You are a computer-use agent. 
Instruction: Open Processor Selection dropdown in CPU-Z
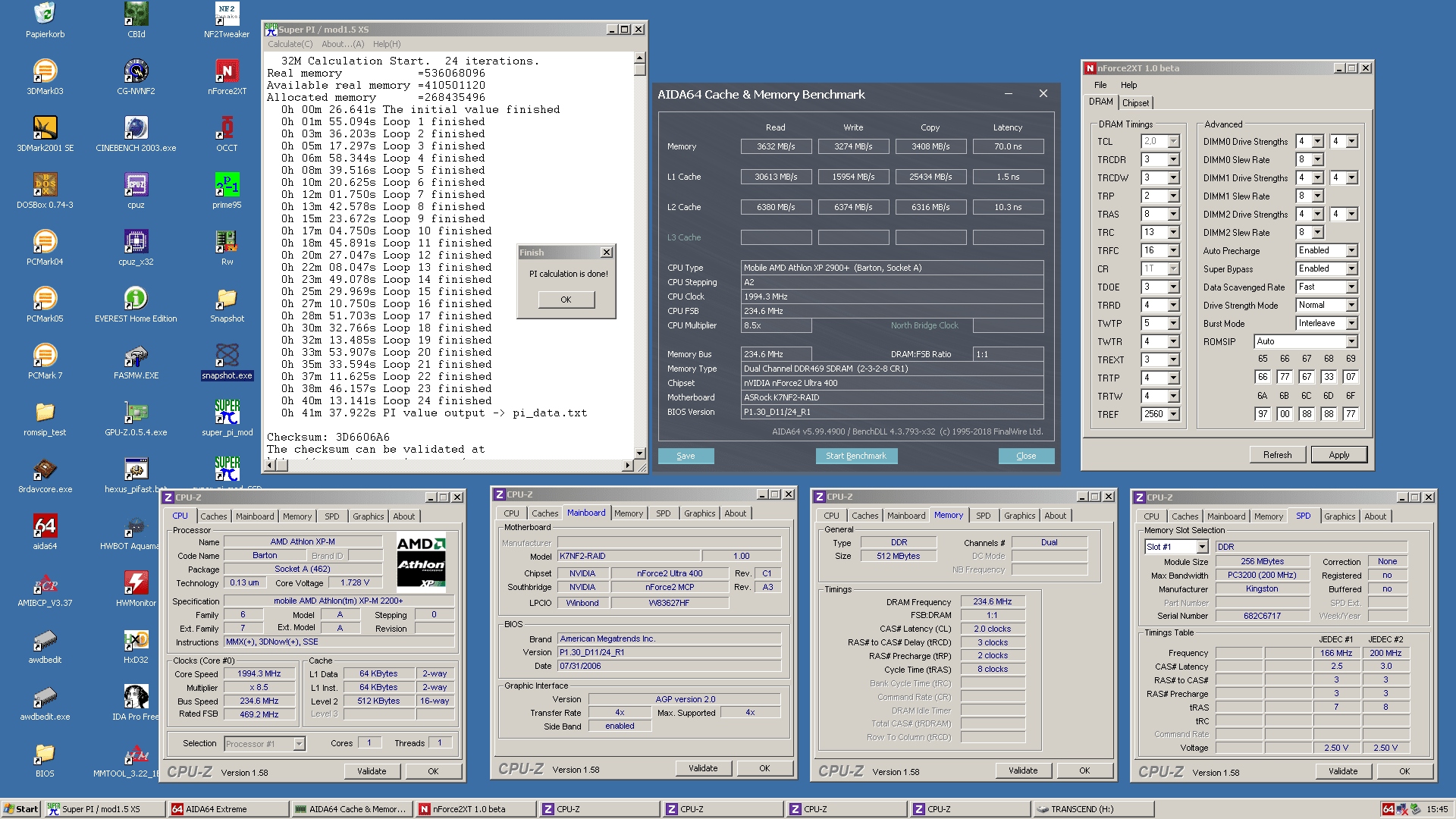(x=299, y=744)
